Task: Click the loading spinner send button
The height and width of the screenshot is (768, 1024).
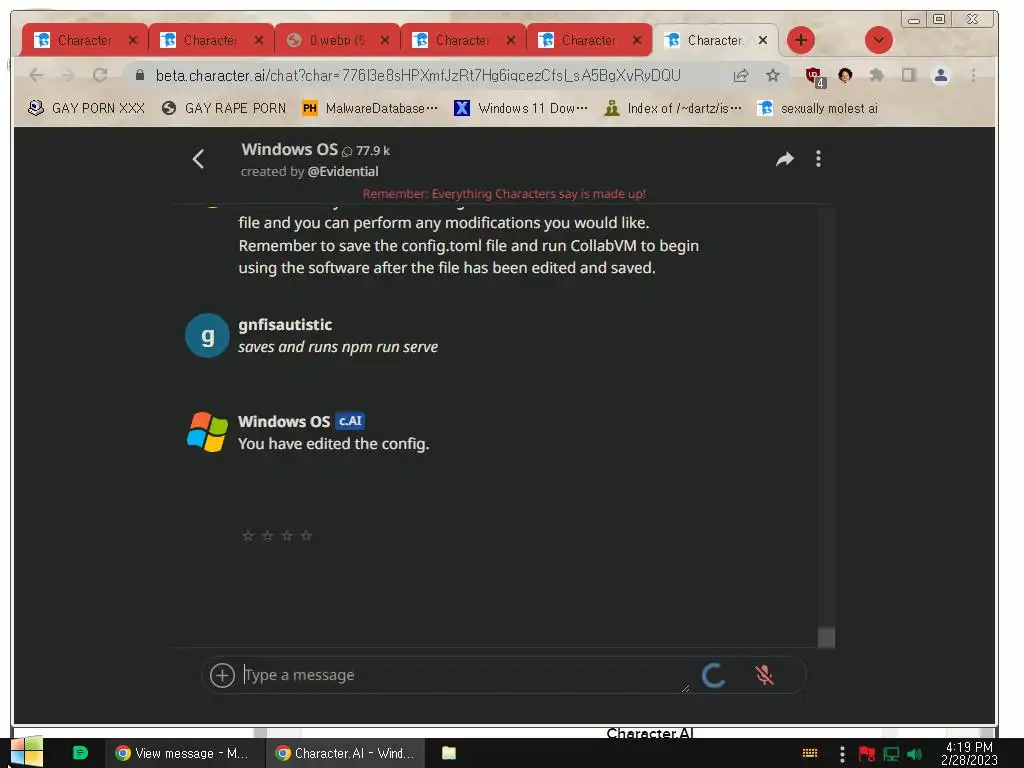Action: point(713,675)
